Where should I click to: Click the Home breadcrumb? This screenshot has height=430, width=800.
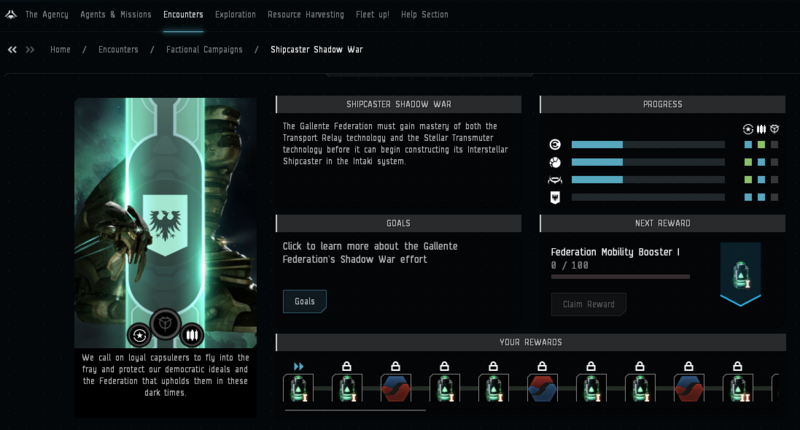click(x=60, y=49)
